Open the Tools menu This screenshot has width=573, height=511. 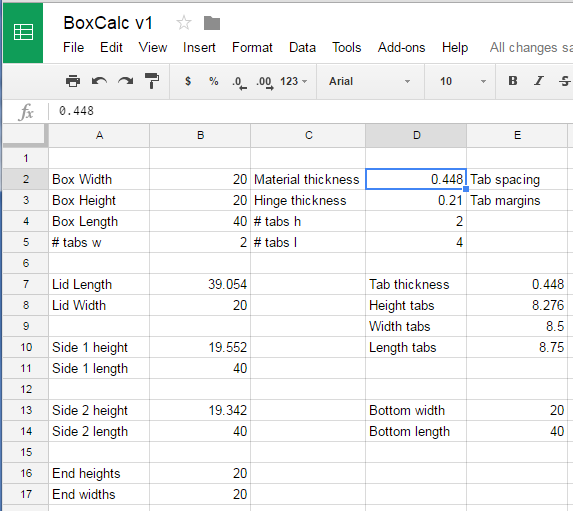[x=346, y=48]
